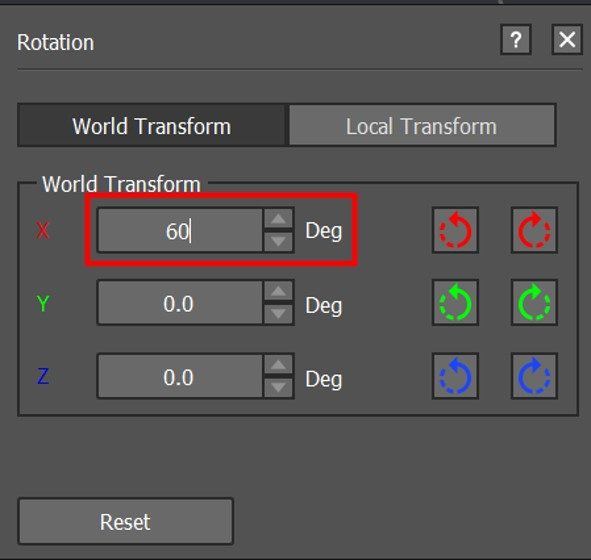
Task: Focus the Z rotation value field
Action: pyautogui.click(x=180, y=376)
